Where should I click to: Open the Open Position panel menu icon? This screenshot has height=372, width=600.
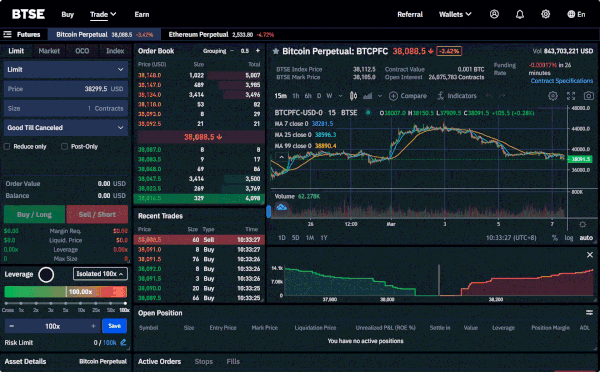589,313
